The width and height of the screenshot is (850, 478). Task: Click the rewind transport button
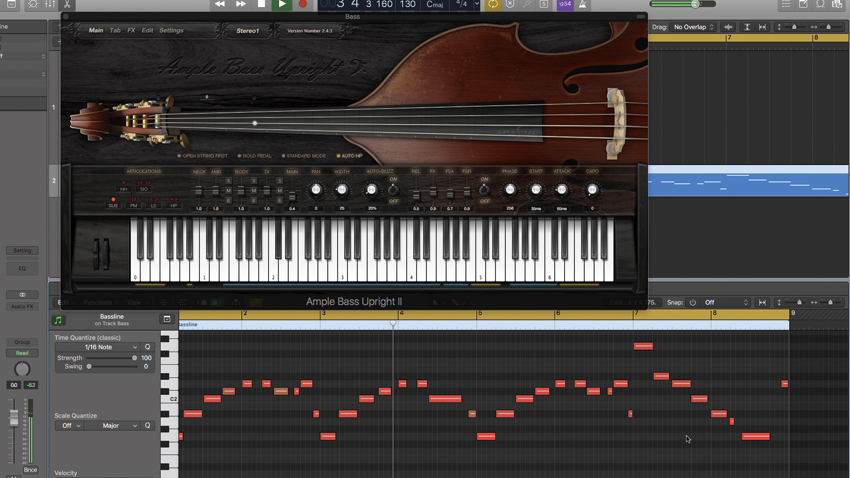(x=220, y=4)
